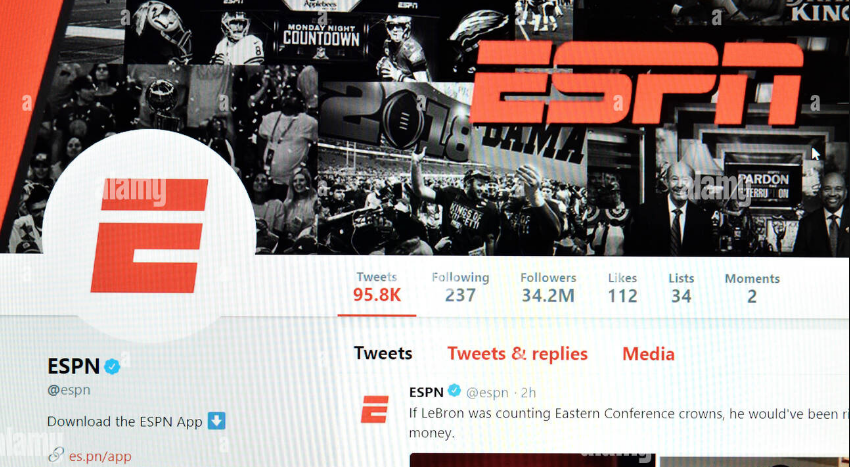Image resolution: width=850 pixels, height=467 pixels.
Task: Open the Tweets count 95.8K tab
Action: (x=377, y=287)
